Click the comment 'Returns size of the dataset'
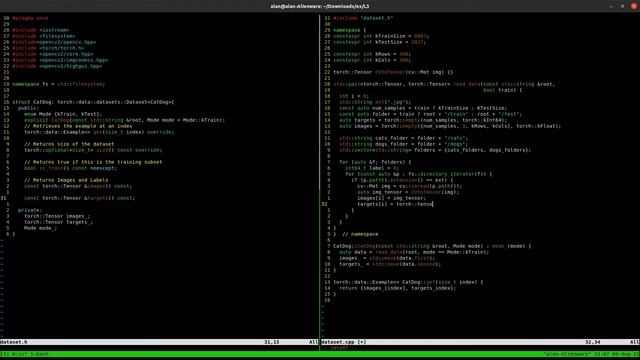The height and width of the screenshot is (360, 640). coord(69,144)
